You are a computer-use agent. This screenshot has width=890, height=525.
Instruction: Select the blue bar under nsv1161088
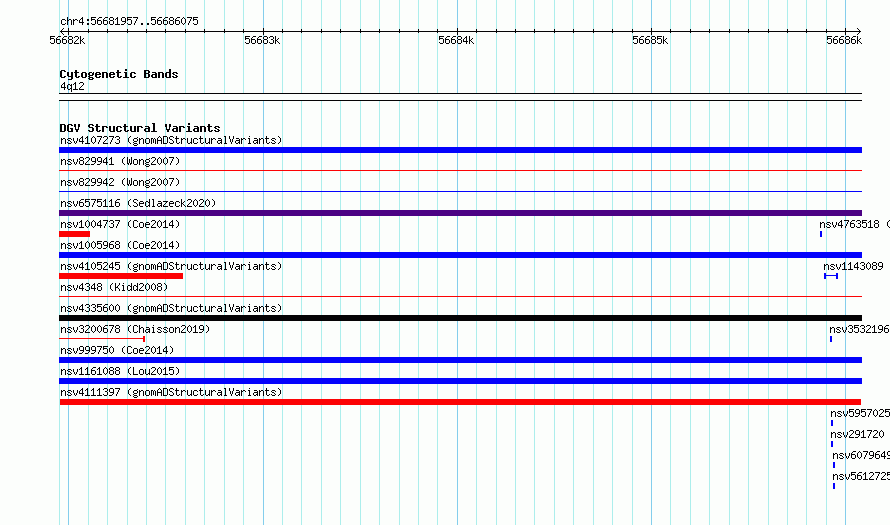click(x=460, y=381)
